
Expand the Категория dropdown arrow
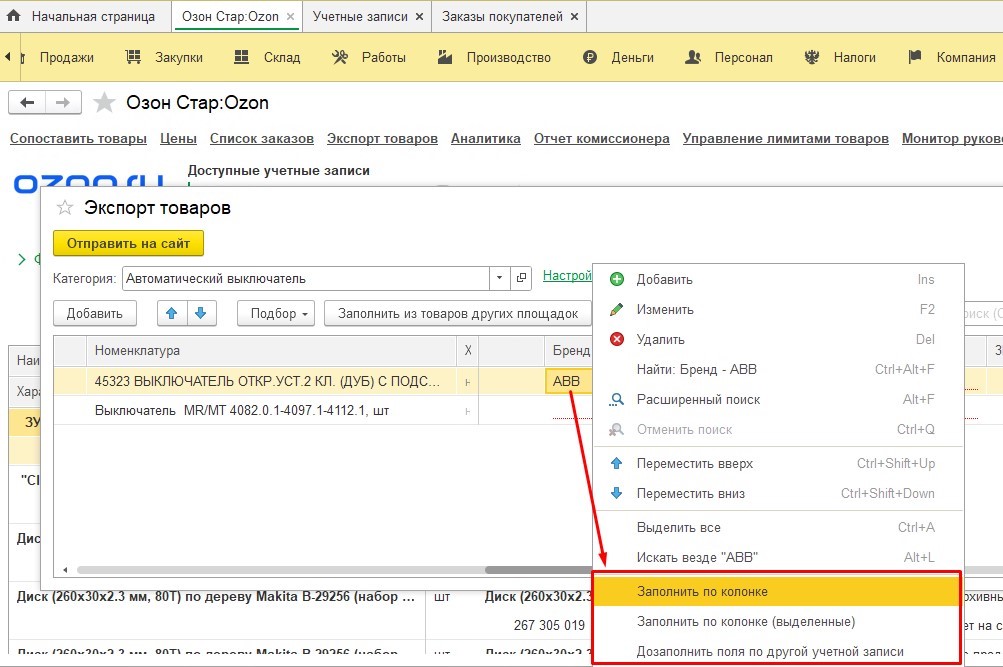click(x=500, y=278)
